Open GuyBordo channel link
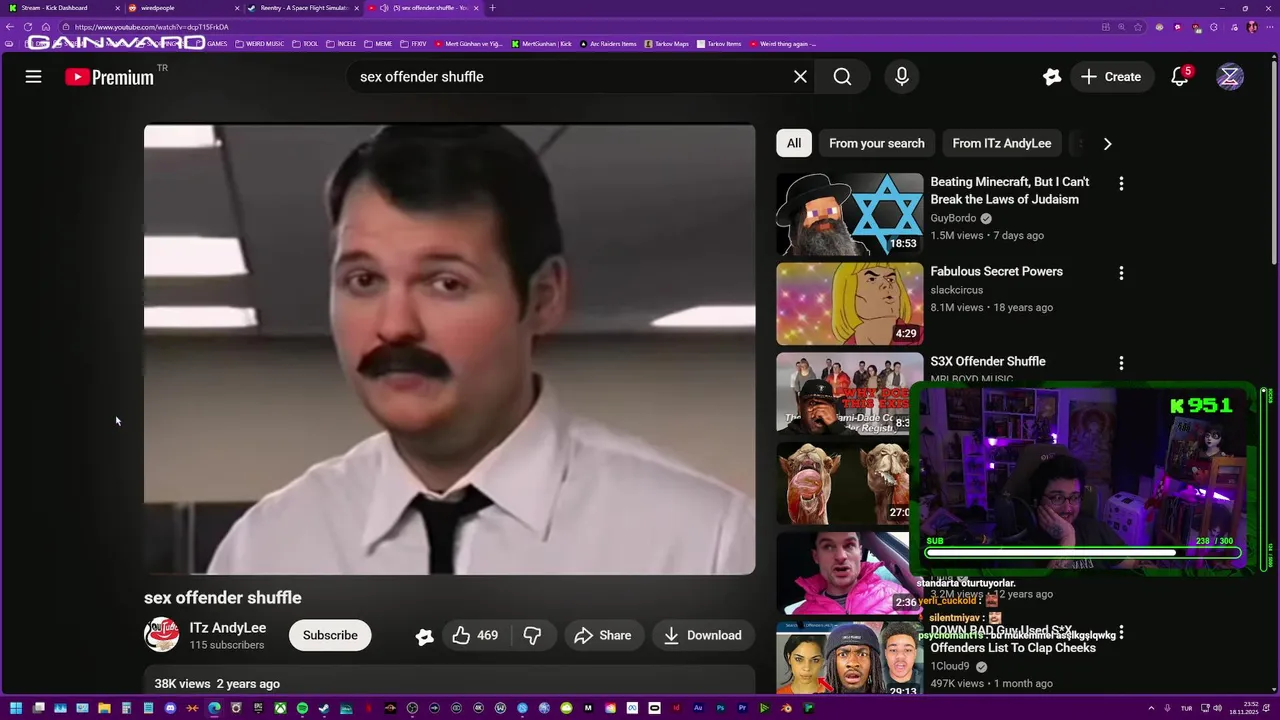Screen dimensions: 1280x720 pyautogui.click(x=953, y=218)
